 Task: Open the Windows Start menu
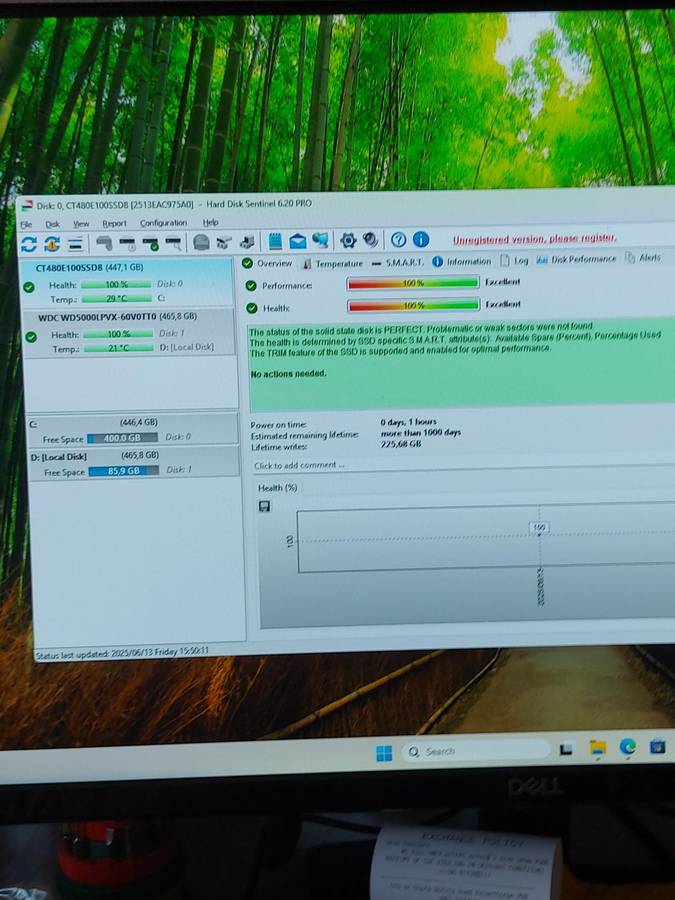pos(384,752)
